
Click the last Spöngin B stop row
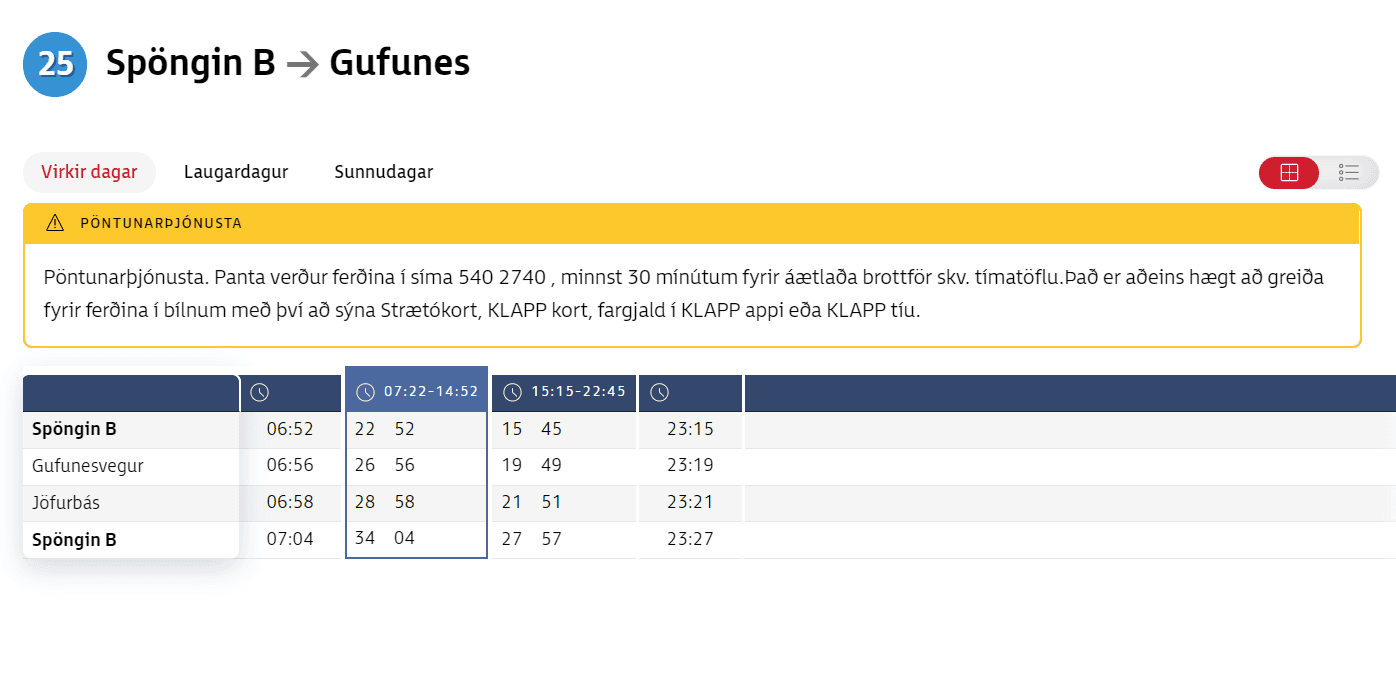point(74,540)
